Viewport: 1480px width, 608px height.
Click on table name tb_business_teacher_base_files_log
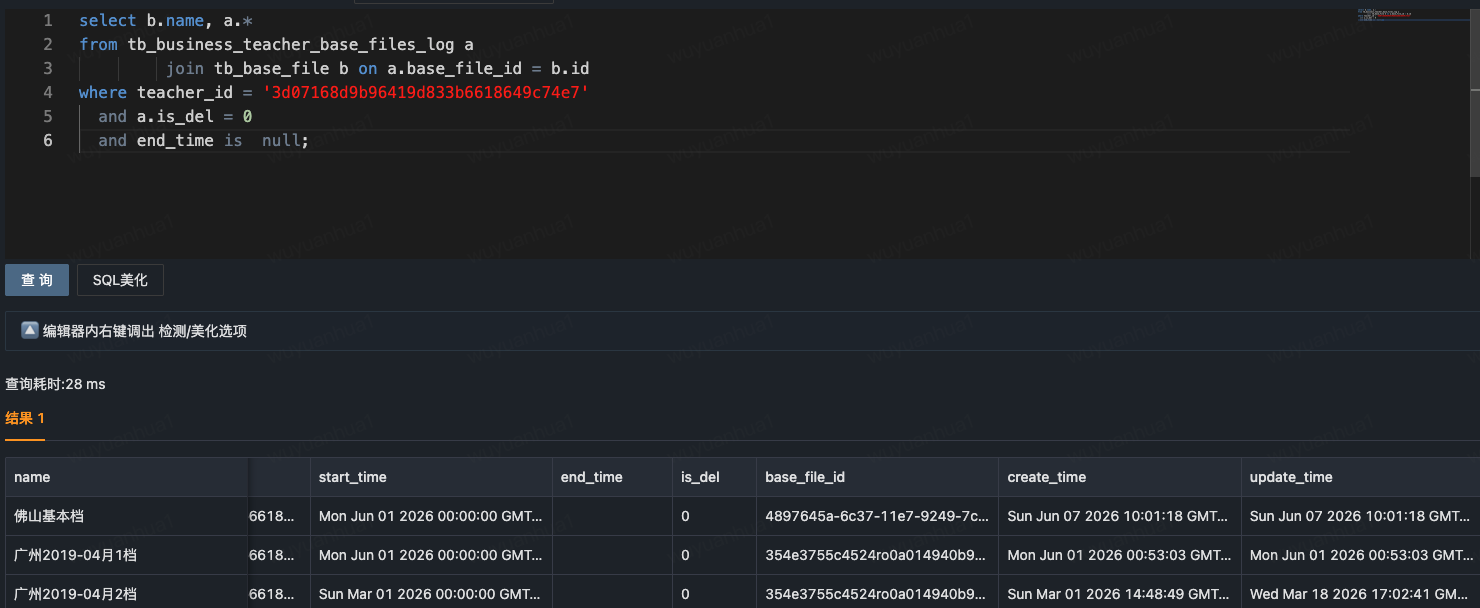(x=291, y=44)
